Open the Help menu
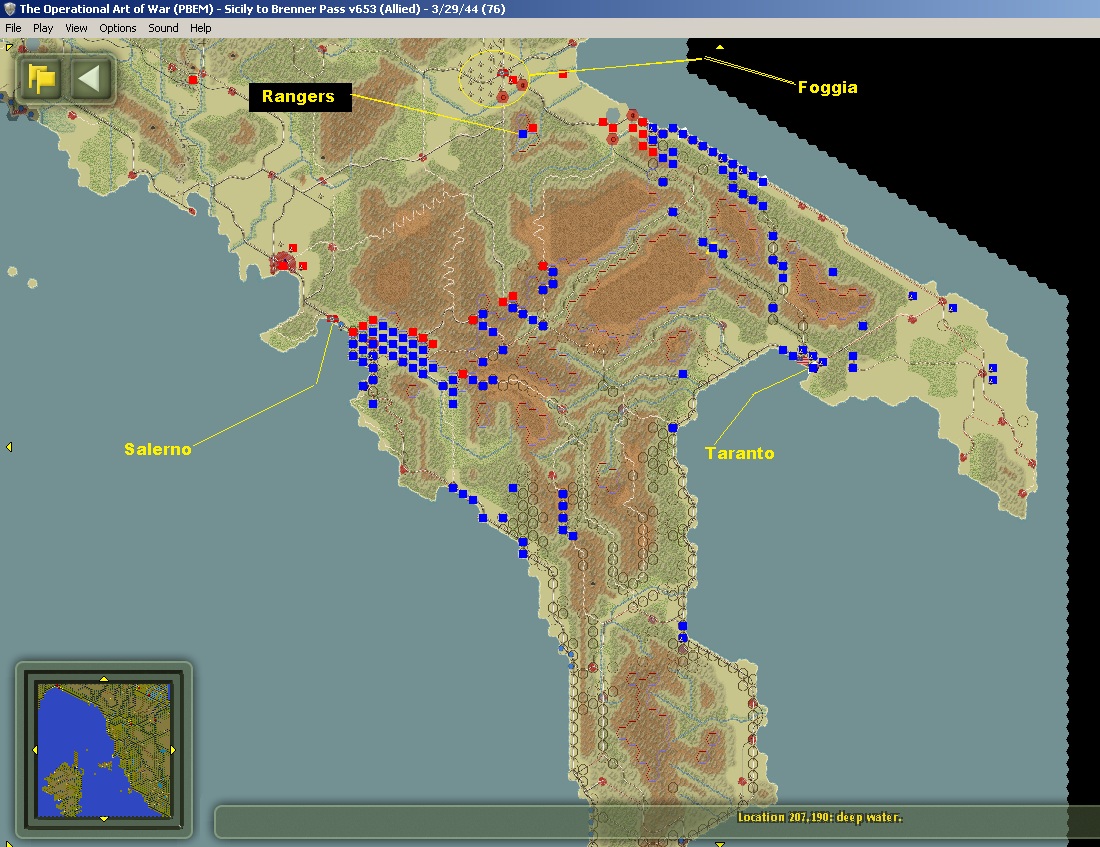This screenshot has height=847, width=1100. tap(201, 28)
